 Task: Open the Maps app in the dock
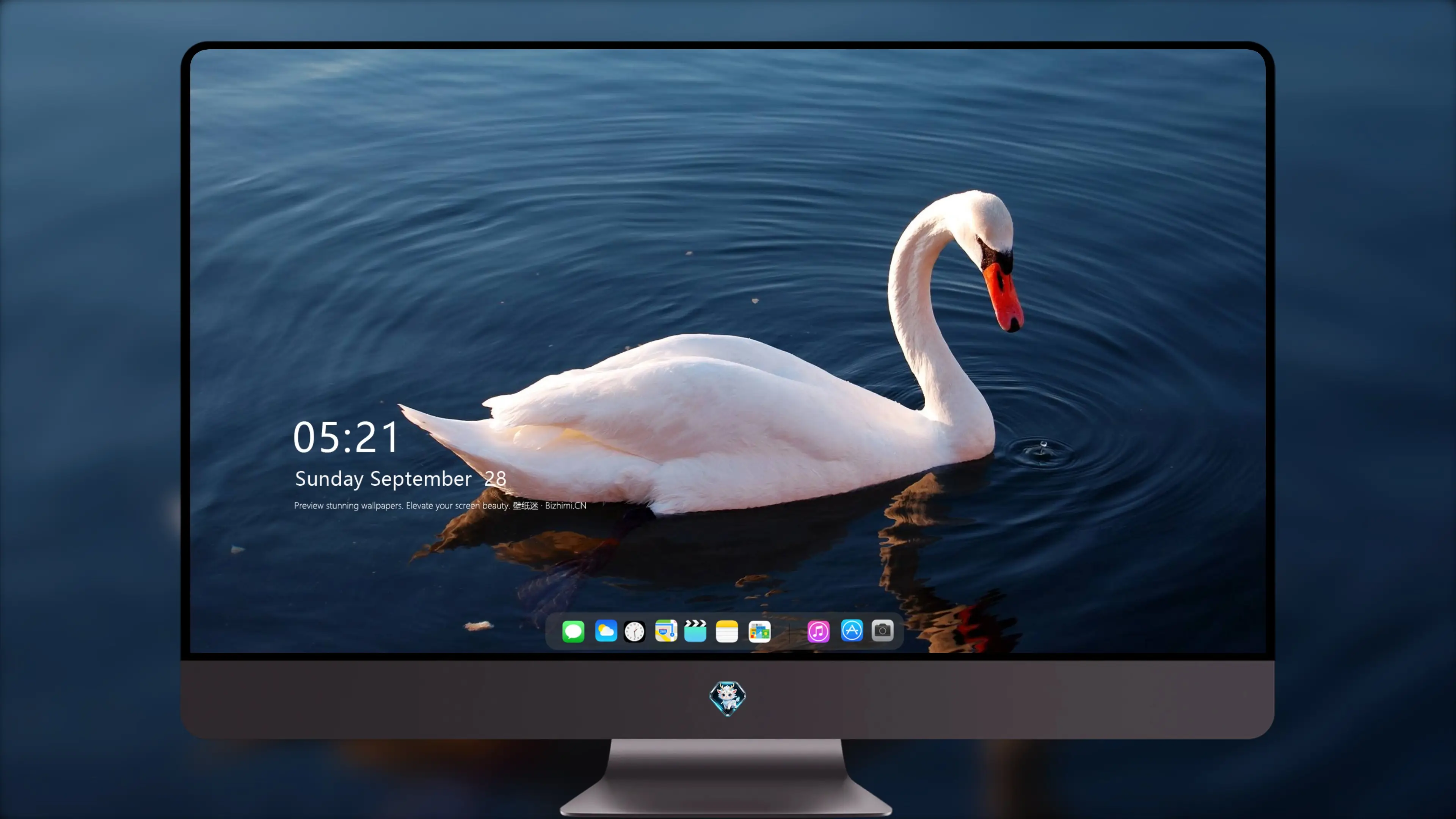coord(666,631)
